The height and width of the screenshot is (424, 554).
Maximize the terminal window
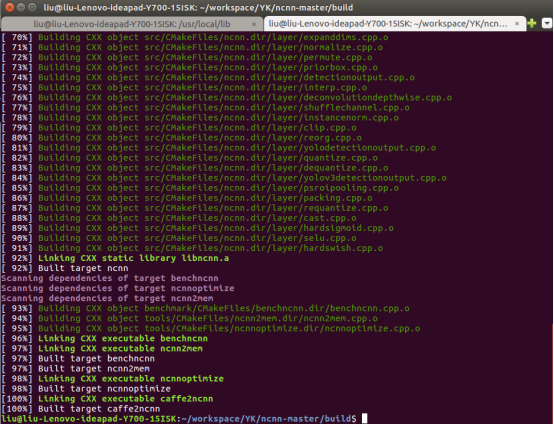pos(32,7)
